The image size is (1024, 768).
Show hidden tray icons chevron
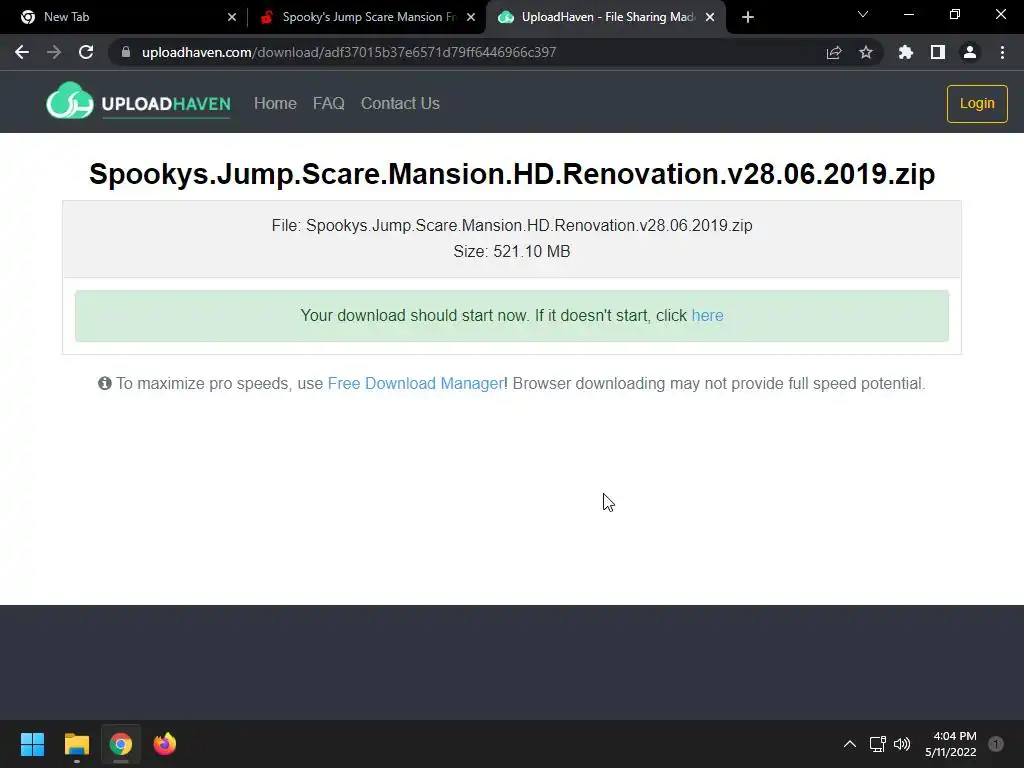850,744
